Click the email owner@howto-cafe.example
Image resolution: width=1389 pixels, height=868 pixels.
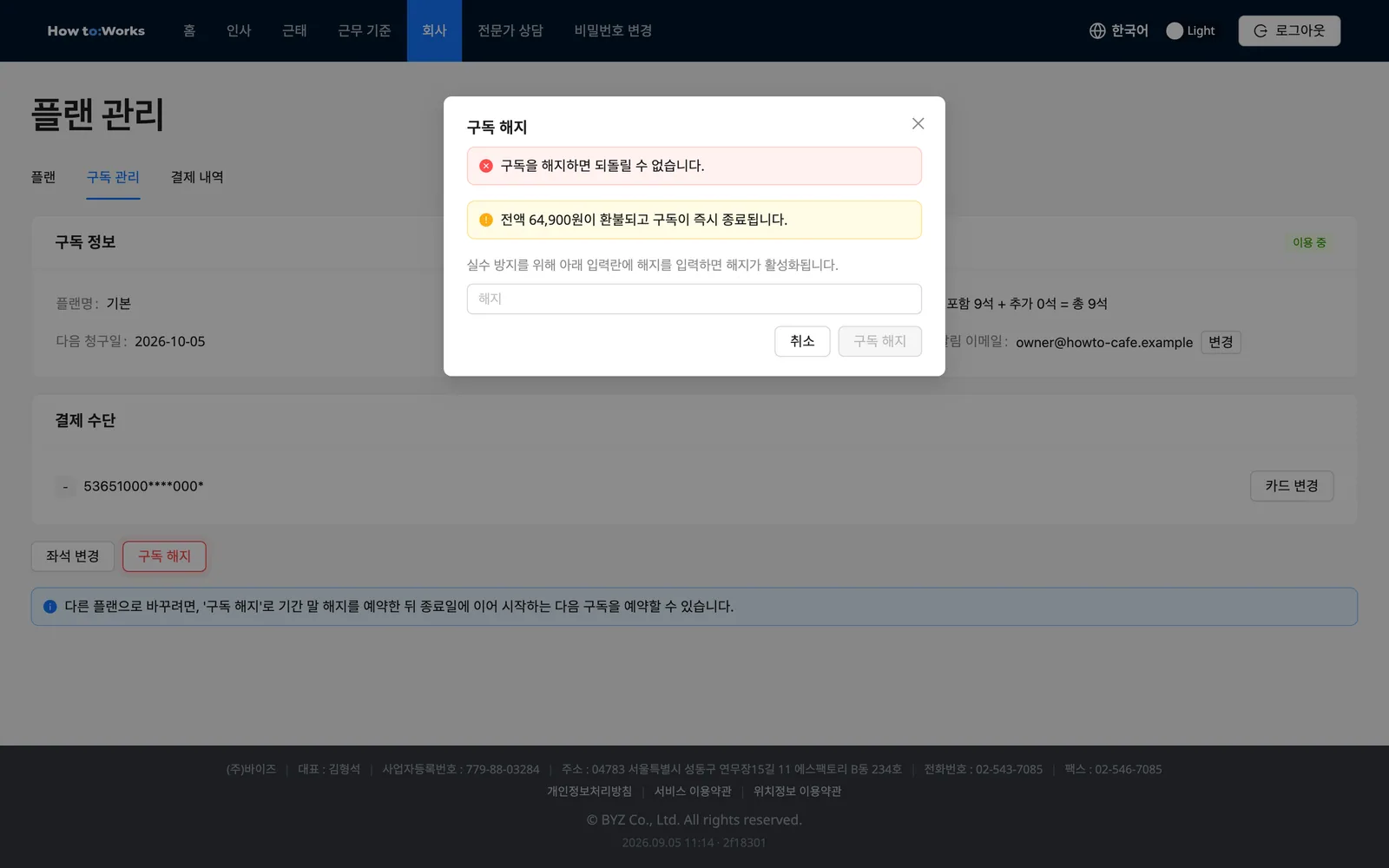pyautogui.click(x=1104, y=343)
